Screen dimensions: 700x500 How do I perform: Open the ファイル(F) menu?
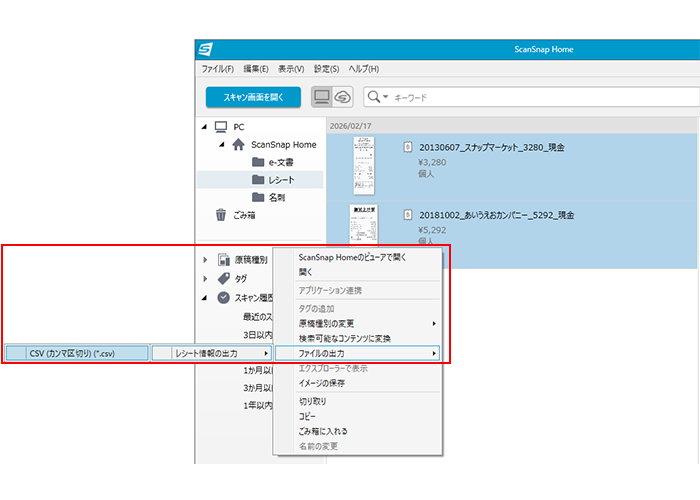[x=217, y=69]
